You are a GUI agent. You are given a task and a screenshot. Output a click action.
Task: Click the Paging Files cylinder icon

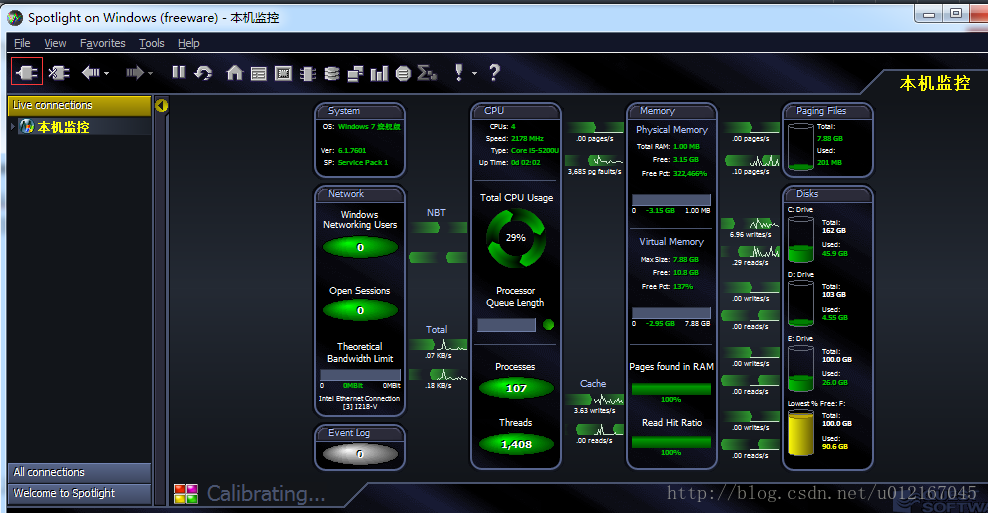[x=801, y=147]
